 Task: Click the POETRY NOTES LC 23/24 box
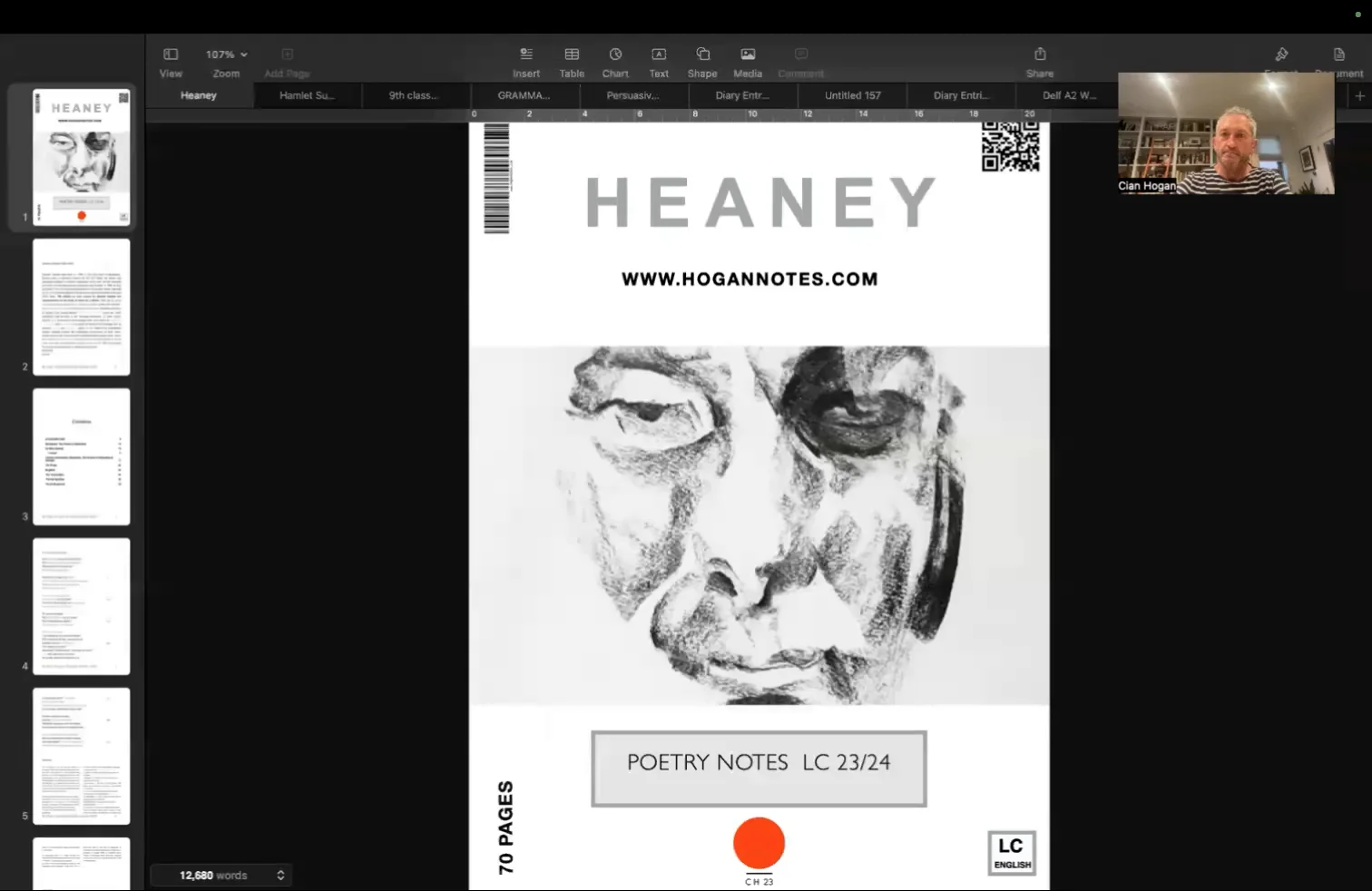click(x=759, y=769)
